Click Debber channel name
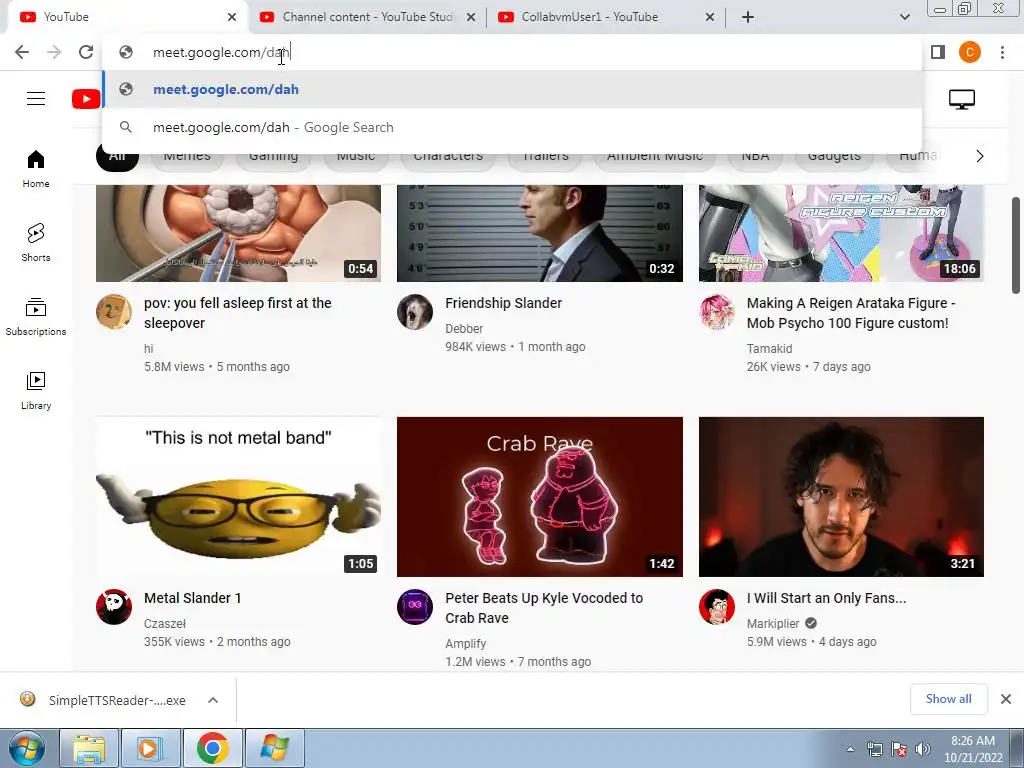The image size is (1024, 768). [x=464, y=328]
